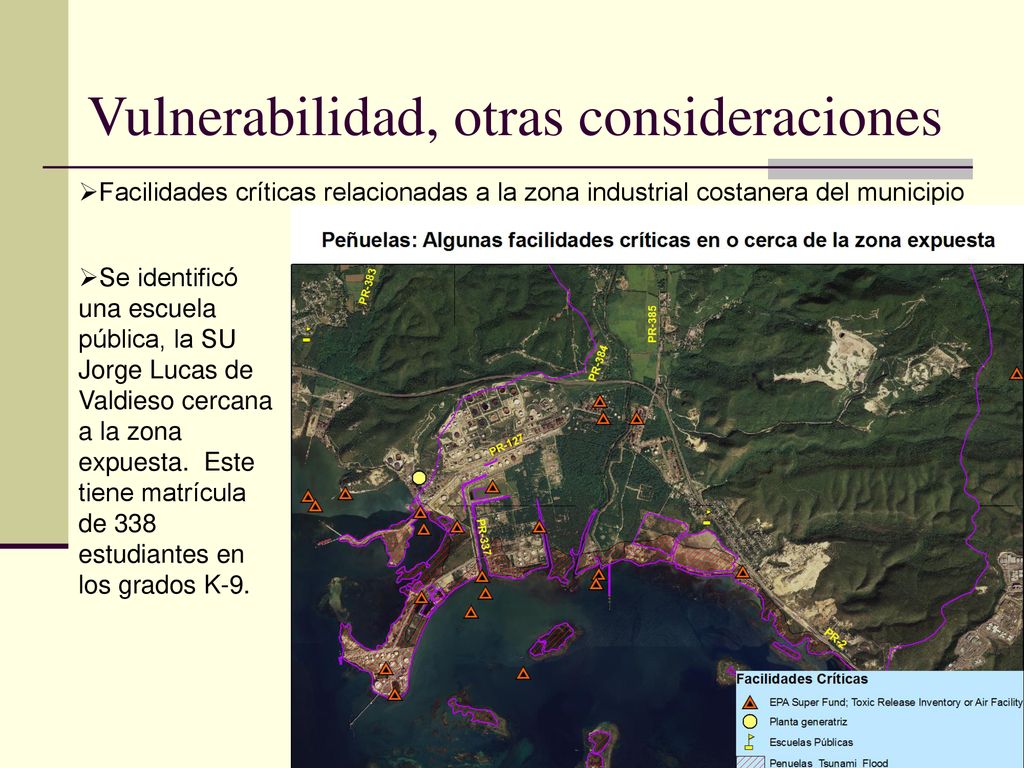Click the PR-385 road label
Viewport: 1024px width, 768px height.
coord(652,323)
